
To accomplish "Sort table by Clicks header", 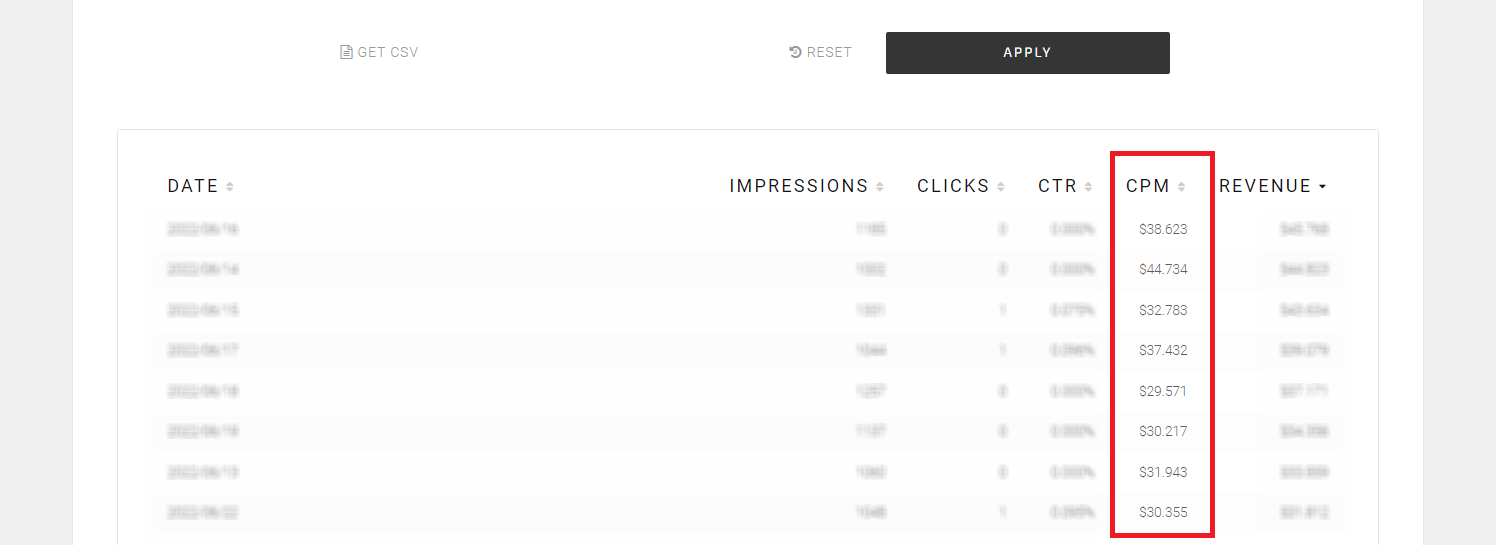I will tap(953, 186).
